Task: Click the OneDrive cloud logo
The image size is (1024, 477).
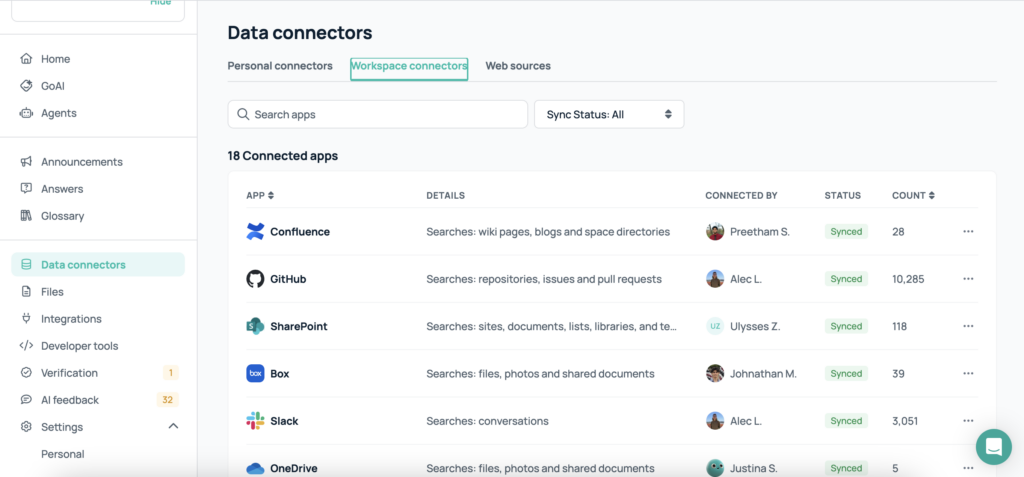Action: tap(255, 469)
